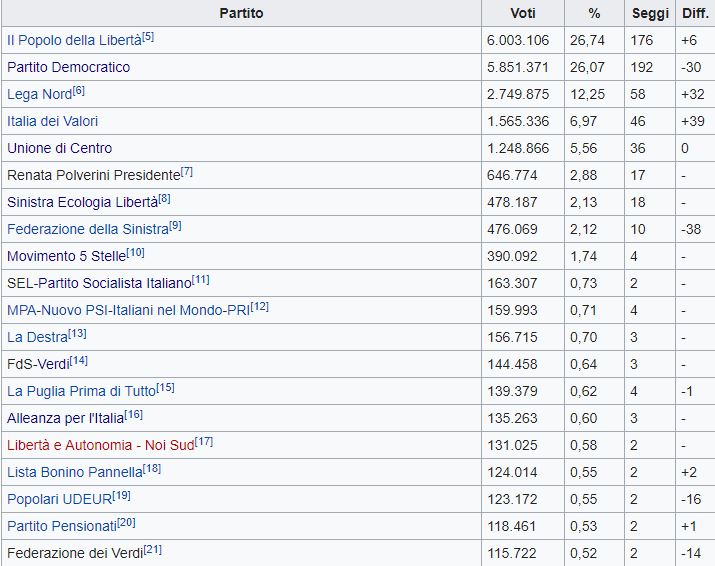
Task: Select the Partito column header cell
Action: [x=240, y=13]
